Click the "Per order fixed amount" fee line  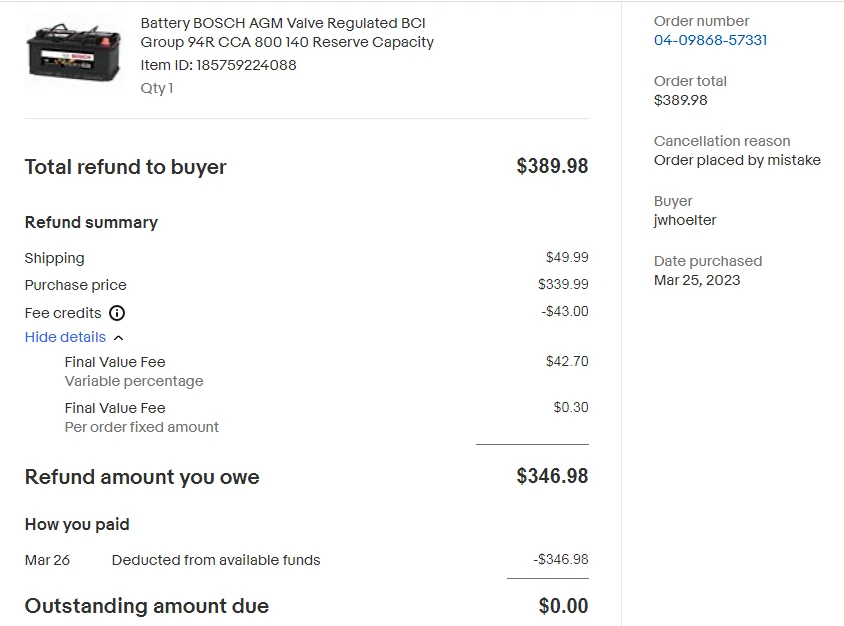point(142,427)
